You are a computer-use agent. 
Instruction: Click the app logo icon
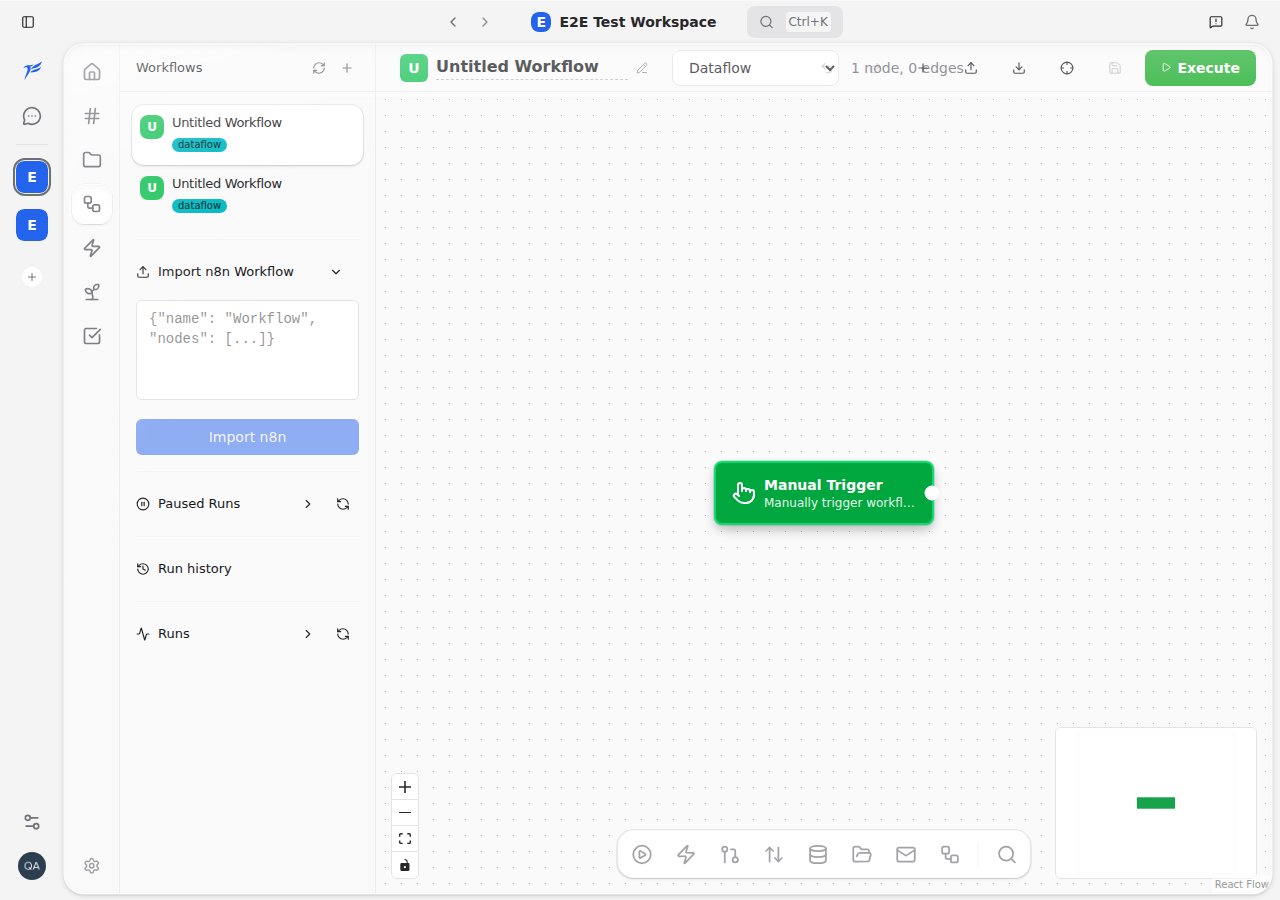[x=32, y=69]
